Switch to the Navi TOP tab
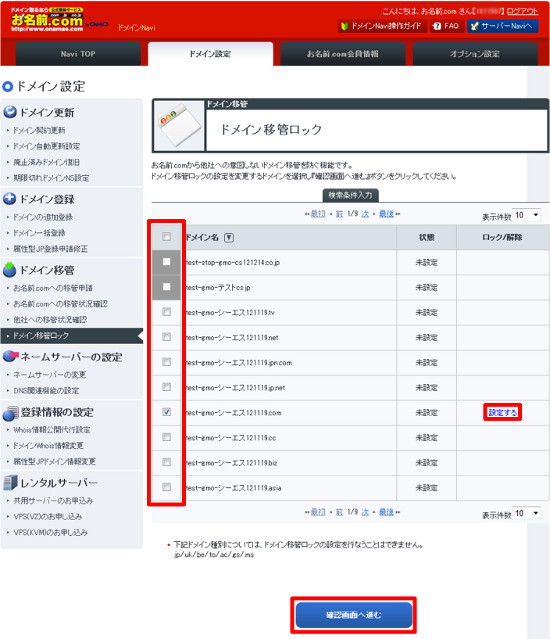The width and height of the screenshot is (550, 639). click(x=78, y=54)
